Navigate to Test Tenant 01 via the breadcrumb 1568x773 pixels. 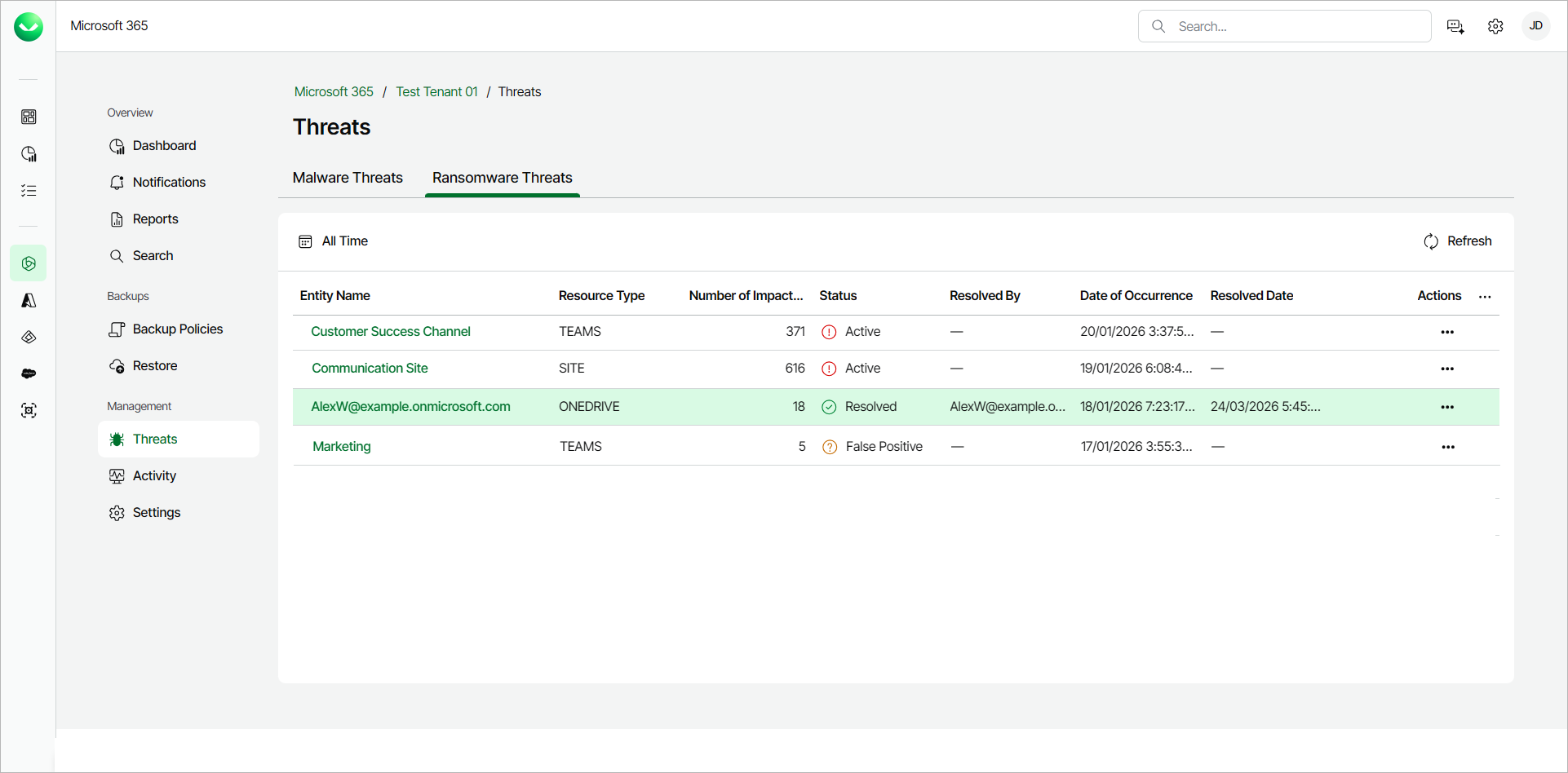(436, 91)
